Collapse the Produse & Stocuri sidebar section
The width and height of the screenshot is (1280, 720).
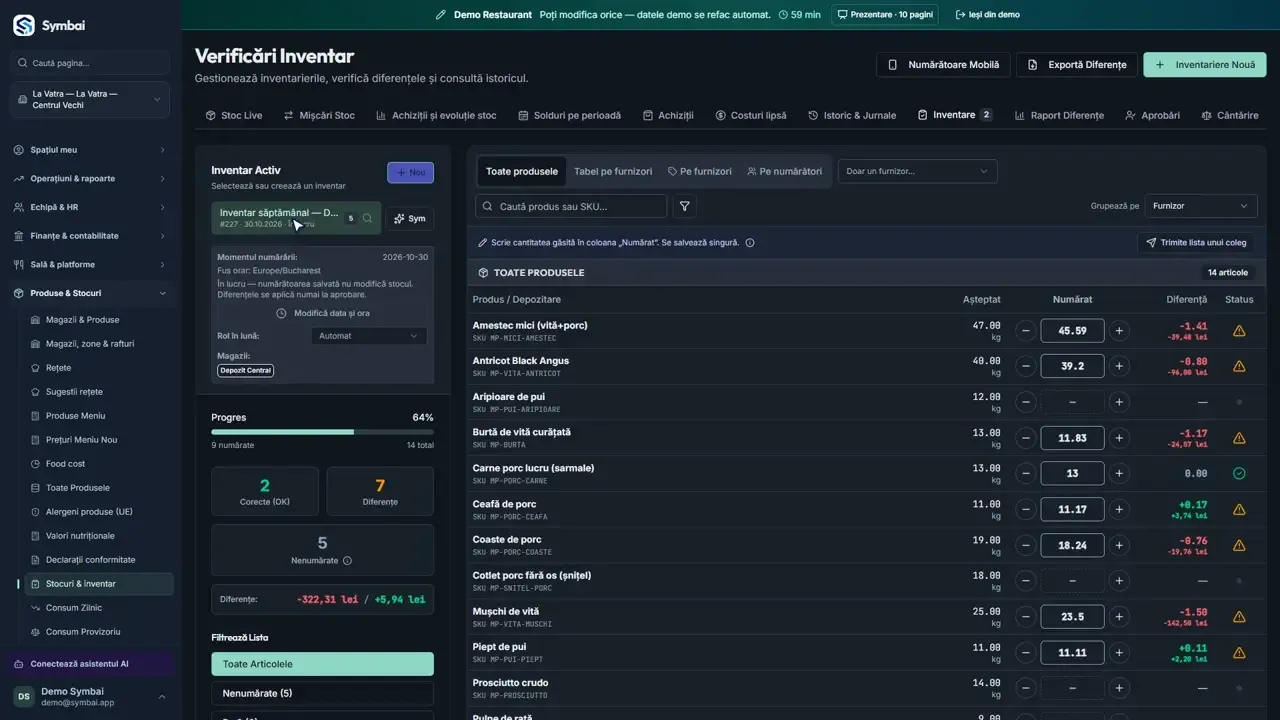[91, 293]
